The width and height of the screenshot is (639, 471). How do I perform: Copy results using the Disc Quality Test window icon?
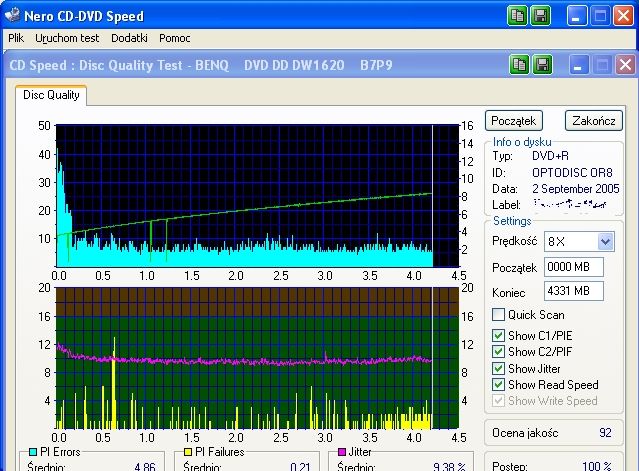click(520, 65)
